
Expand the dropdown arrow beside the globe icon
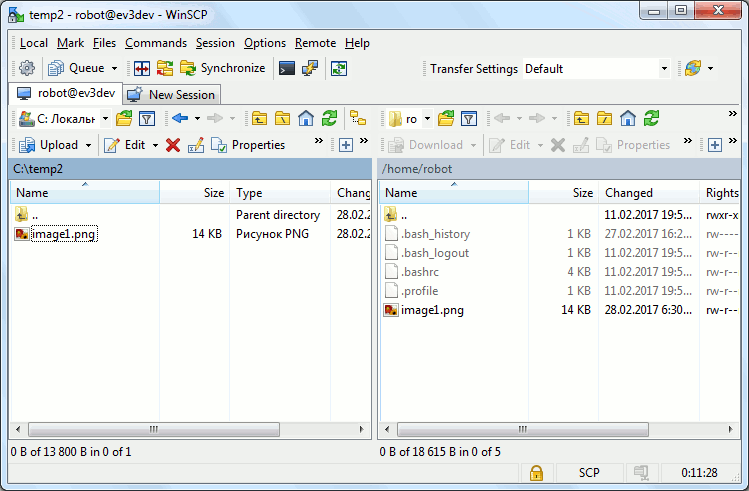tap(710, 68)
